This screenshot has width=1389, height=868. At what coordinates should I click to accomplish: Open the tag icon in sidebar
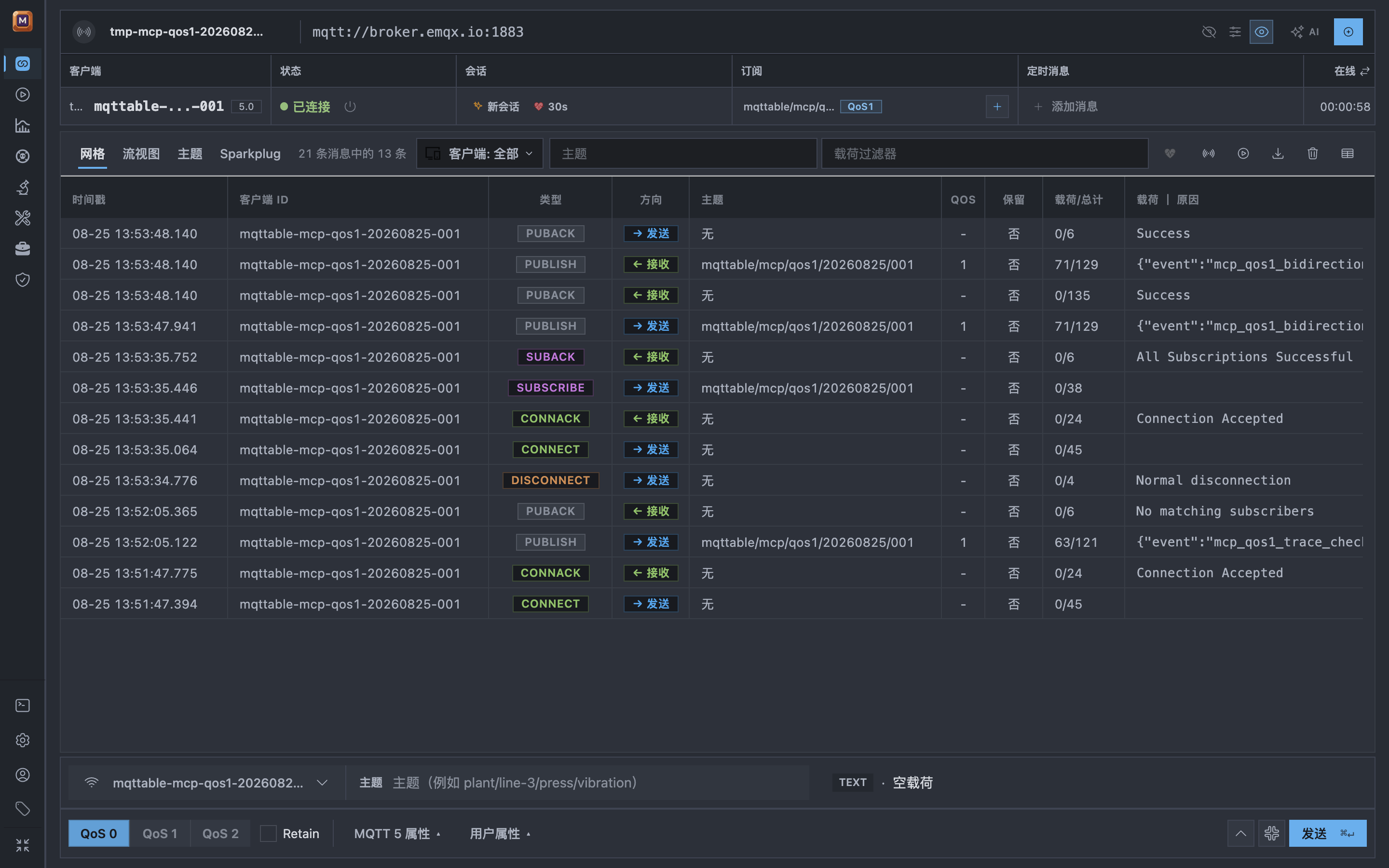(x=22, y=809)
